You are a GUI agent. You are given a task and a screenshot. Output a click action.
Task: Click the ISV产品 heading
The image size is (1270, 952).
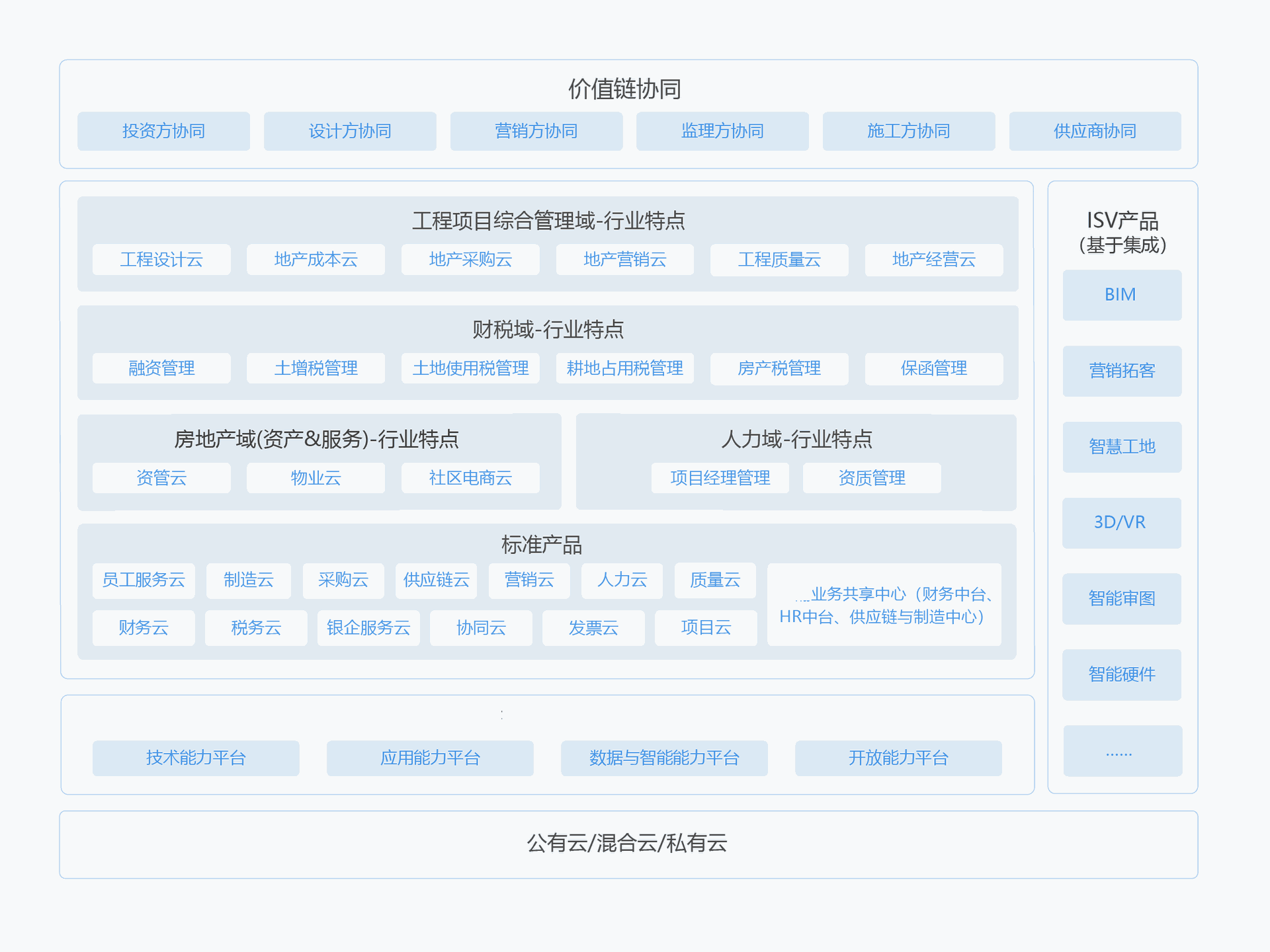click(1122, 220)
